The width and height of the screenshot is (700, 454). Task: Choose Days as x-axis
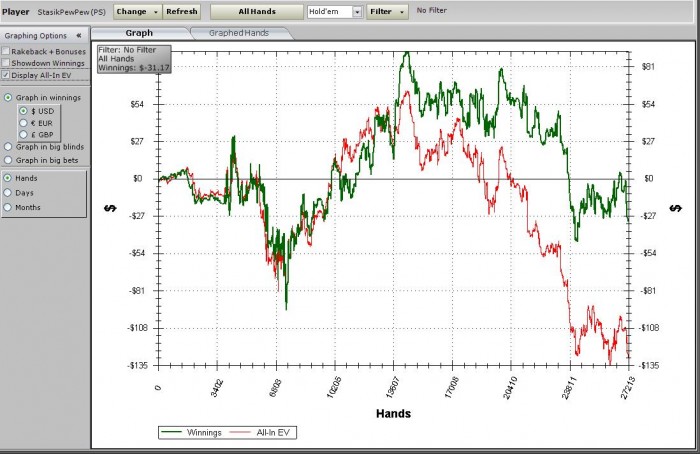pyautogui.click(x=8, y=193)
